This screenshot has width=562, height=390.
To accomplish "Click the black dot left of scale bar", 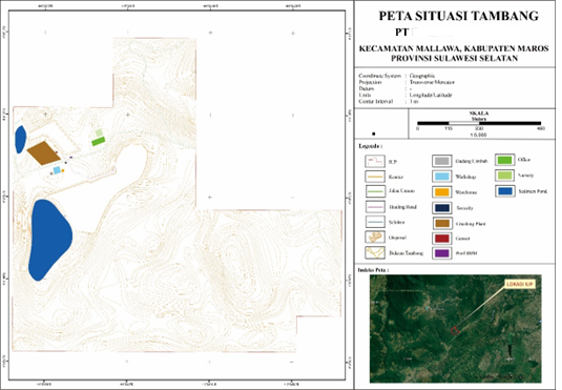I will coord(373,134).
